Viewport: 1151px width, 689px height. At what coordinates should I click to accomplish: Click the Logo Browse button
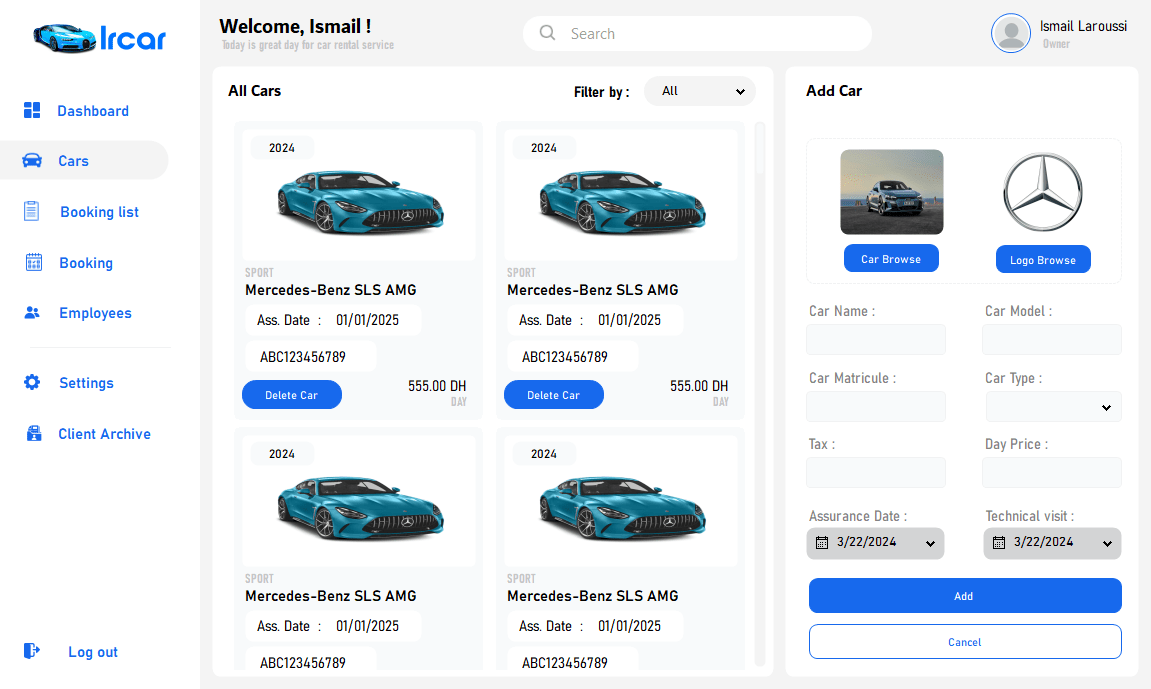1042,259
